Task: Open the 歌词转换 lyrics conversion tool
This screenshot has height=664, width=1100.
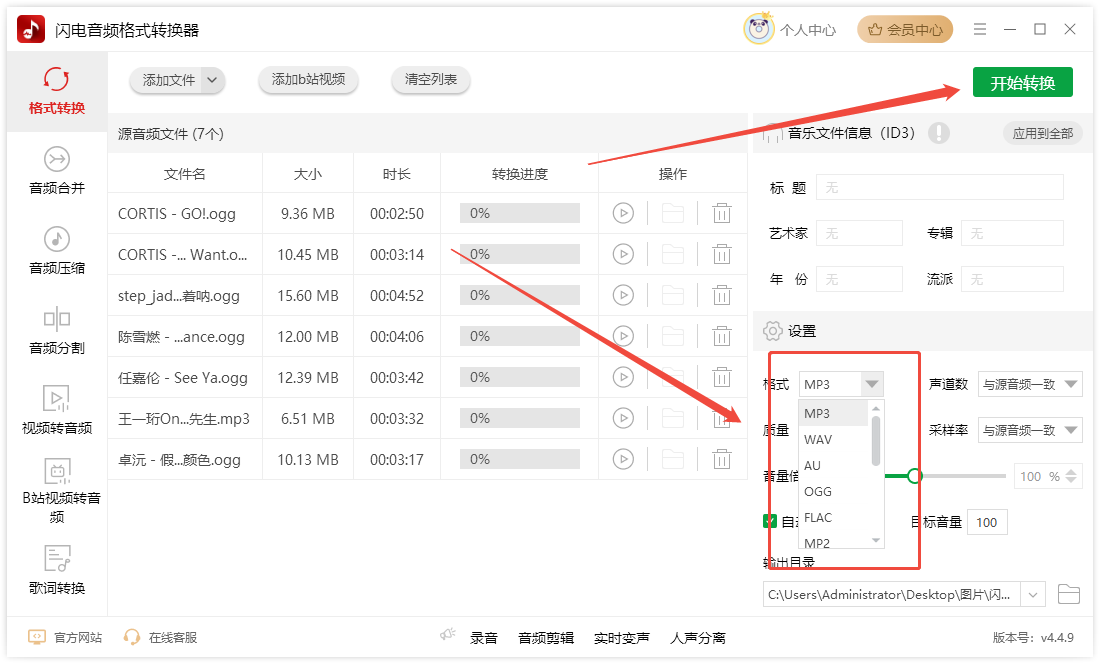Action: click(57, 571)
